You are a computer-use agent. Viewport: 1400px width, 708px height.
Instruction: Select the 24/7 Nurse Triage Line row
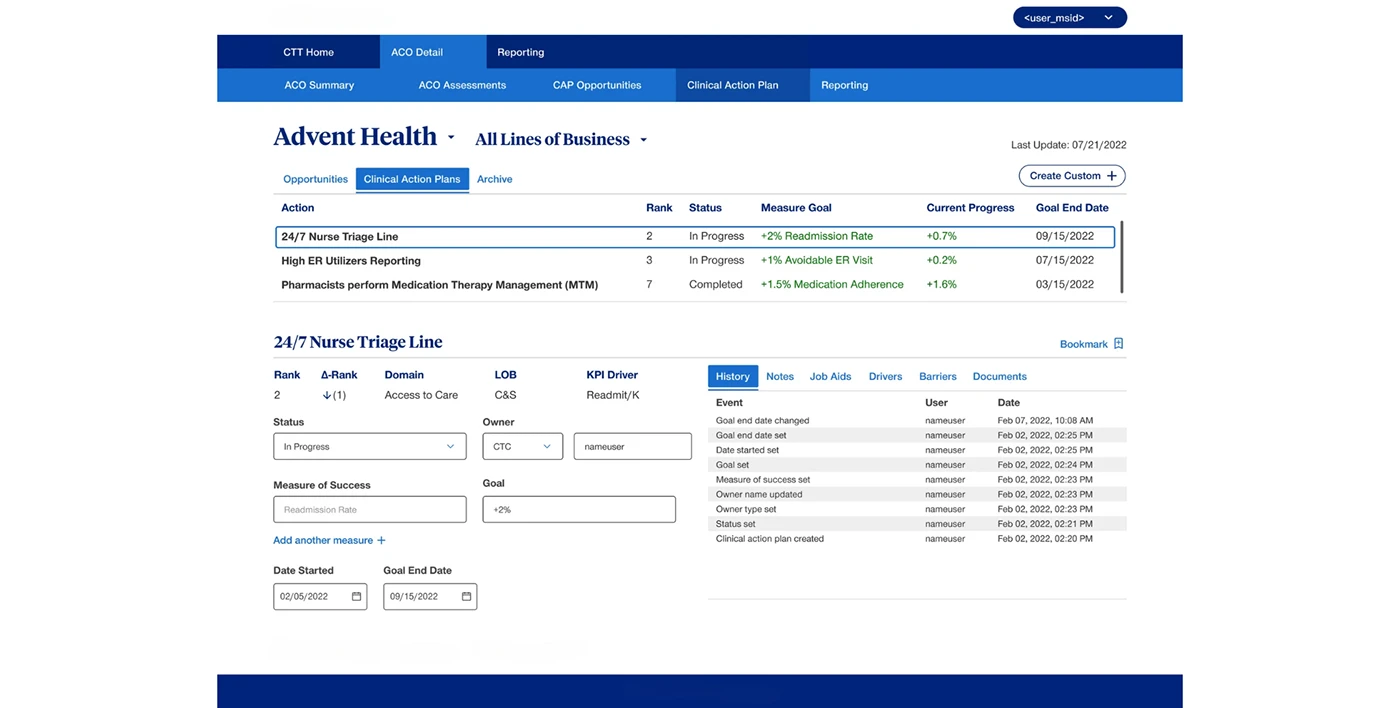click(695, 237)
